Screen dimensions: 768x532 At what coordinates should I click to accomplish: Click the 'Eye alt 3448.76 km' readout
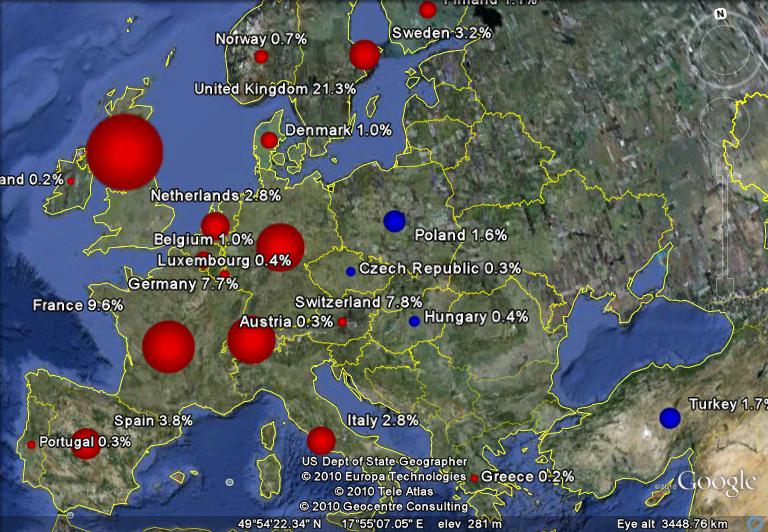pyautogui.click(x=672, y=524)
